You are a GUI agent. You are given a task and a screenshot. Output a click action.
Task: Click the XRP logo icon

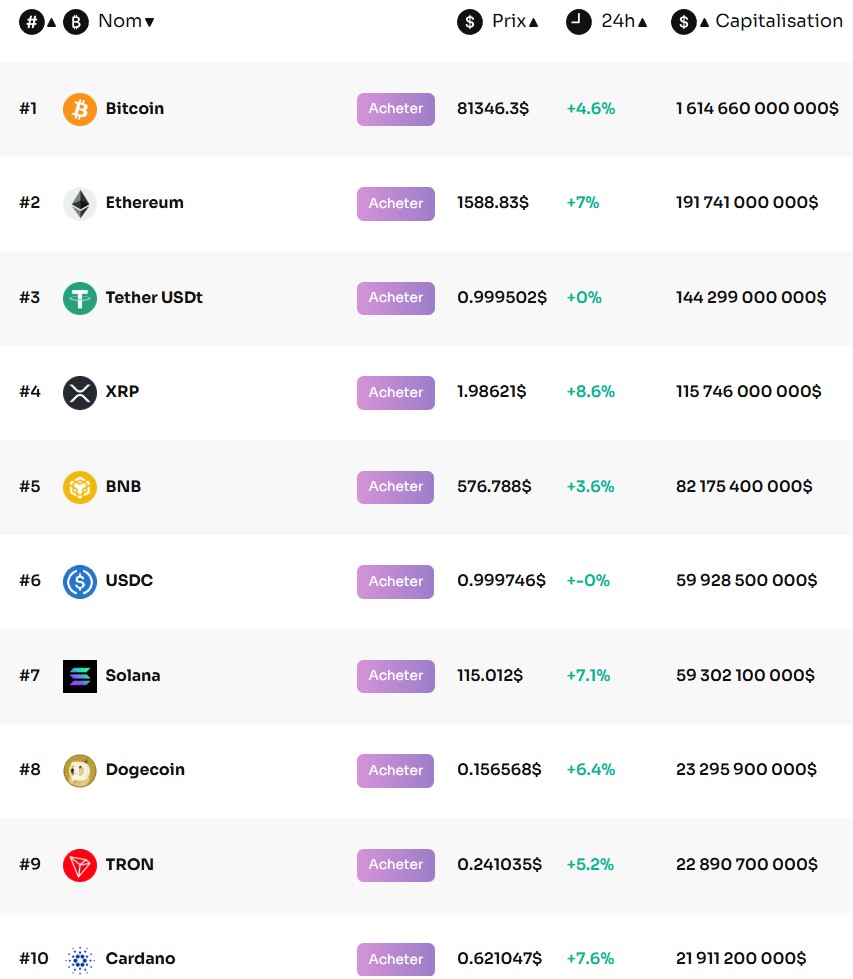click(79, 392)
